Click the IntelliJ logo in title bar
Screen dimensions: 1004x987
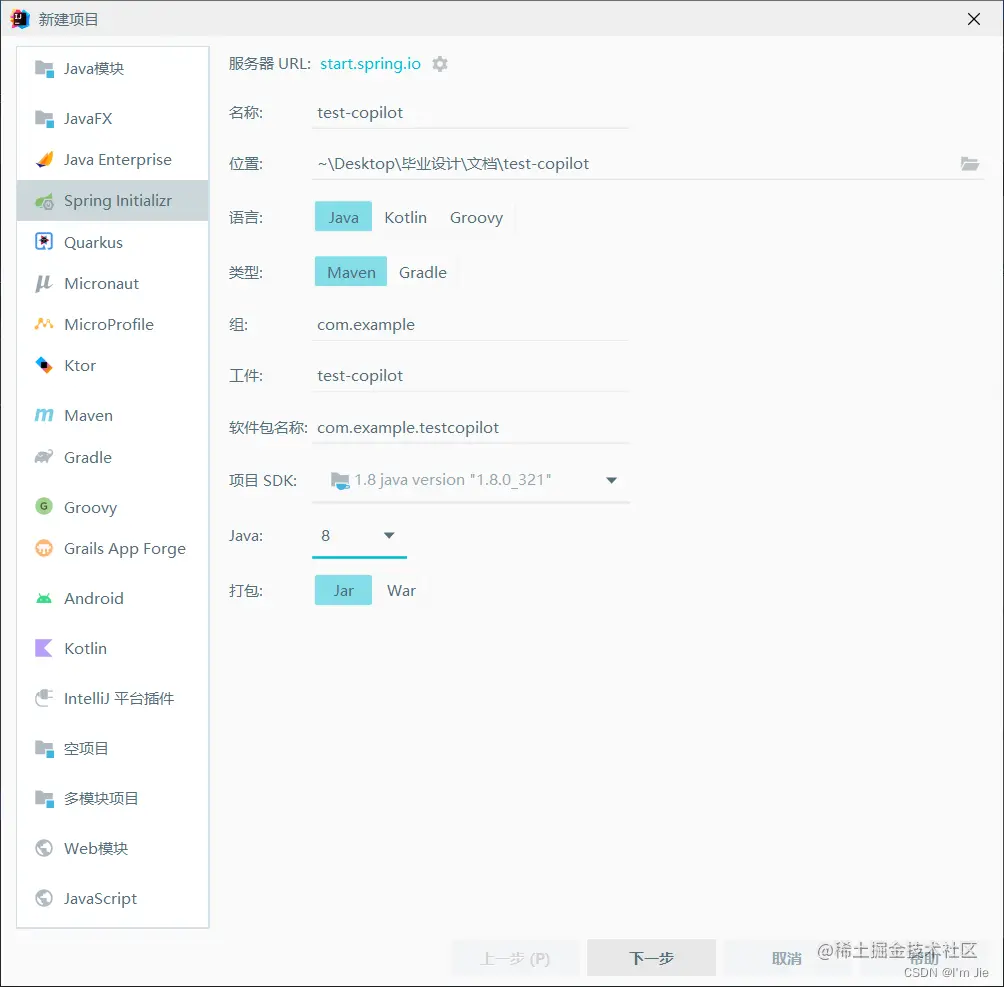pyautogui.click(x=20, y=19)
